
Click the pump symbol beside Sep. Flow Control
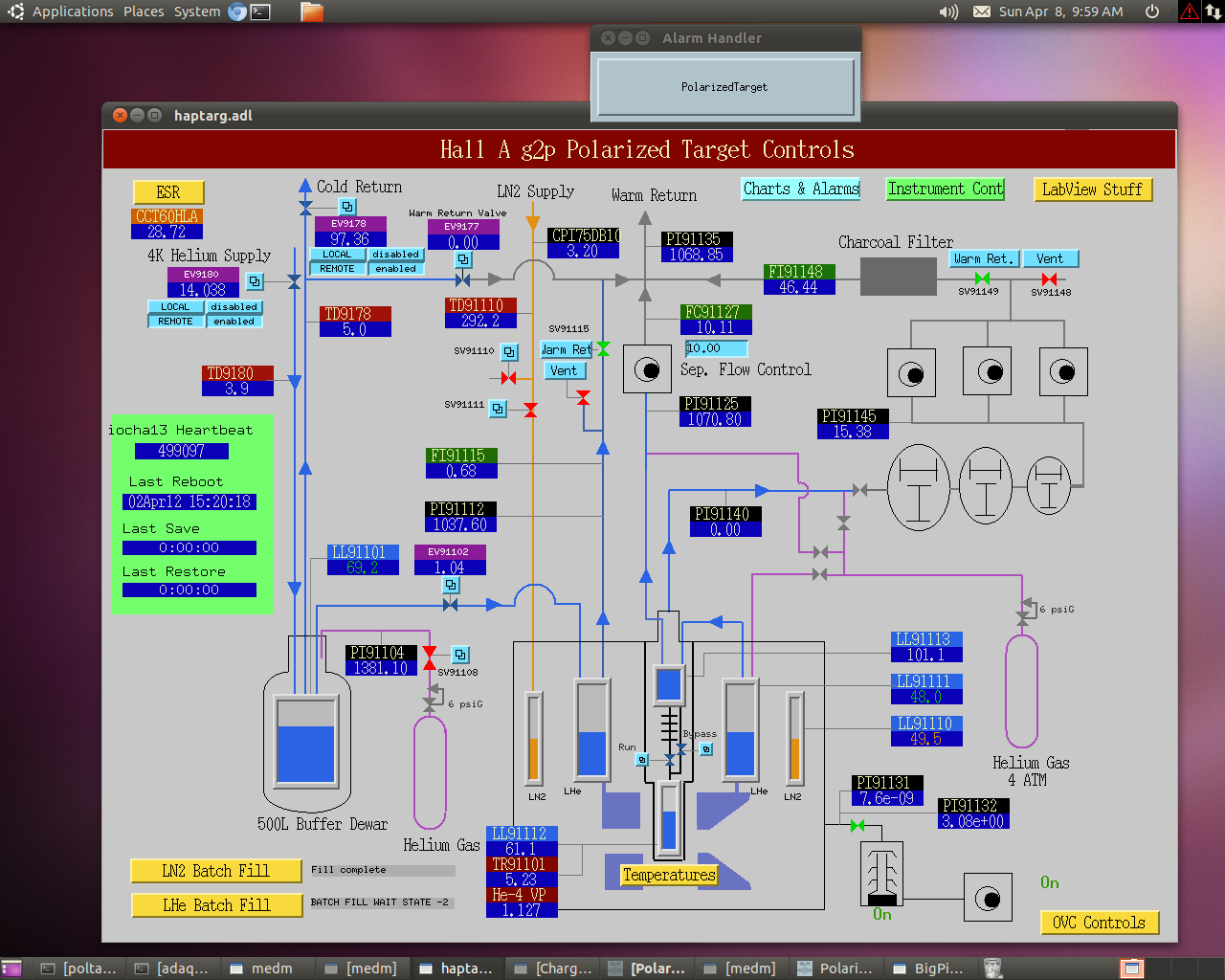pyautogui.click(x=647, y=369)
